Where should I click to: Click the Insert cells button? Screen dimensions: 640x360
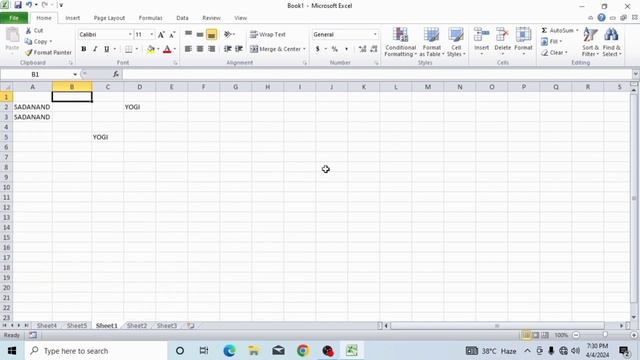tap(482, 42)
